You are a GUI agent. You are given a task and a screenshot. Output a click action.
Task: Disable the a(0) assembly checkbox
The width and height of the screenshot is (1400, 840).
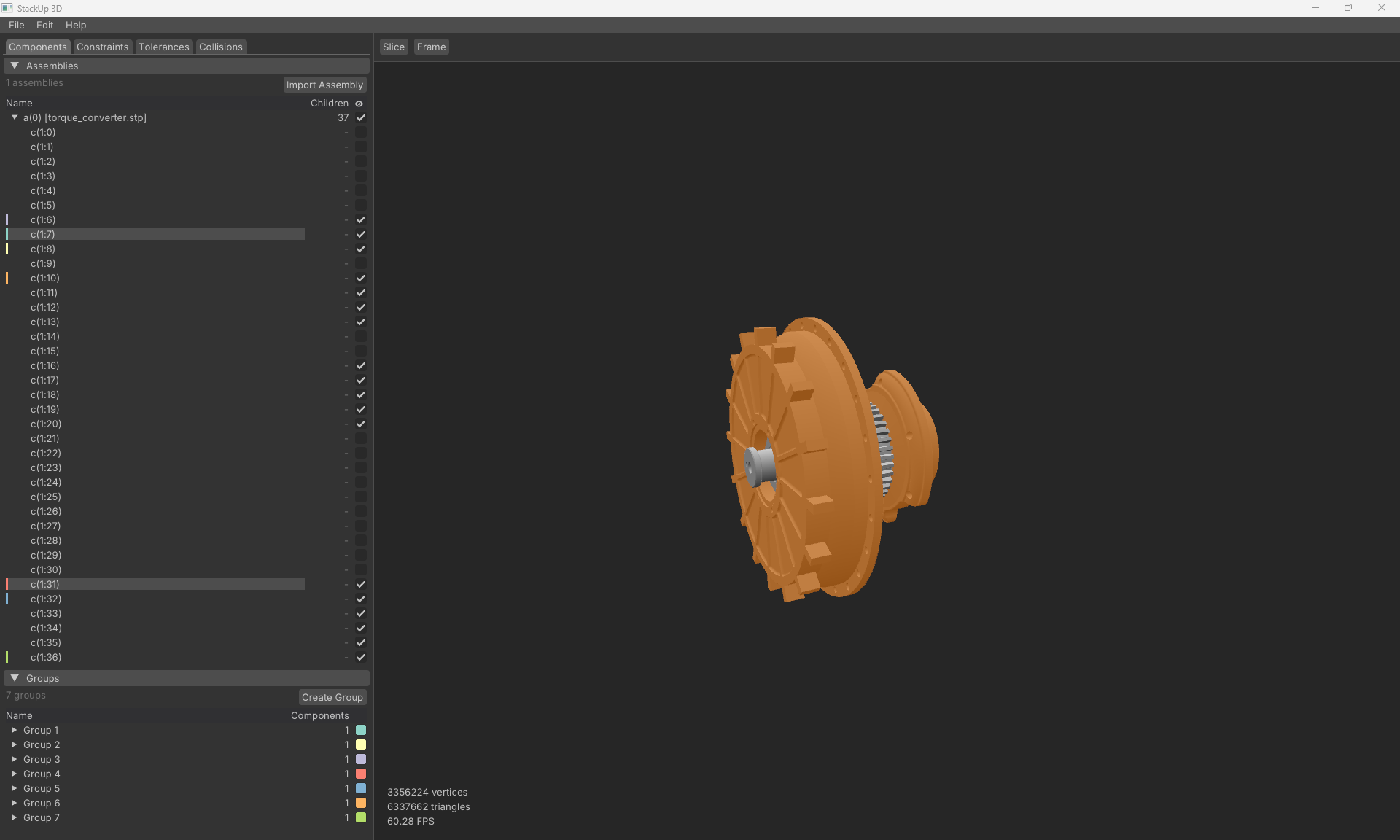[x=359, y=117]
